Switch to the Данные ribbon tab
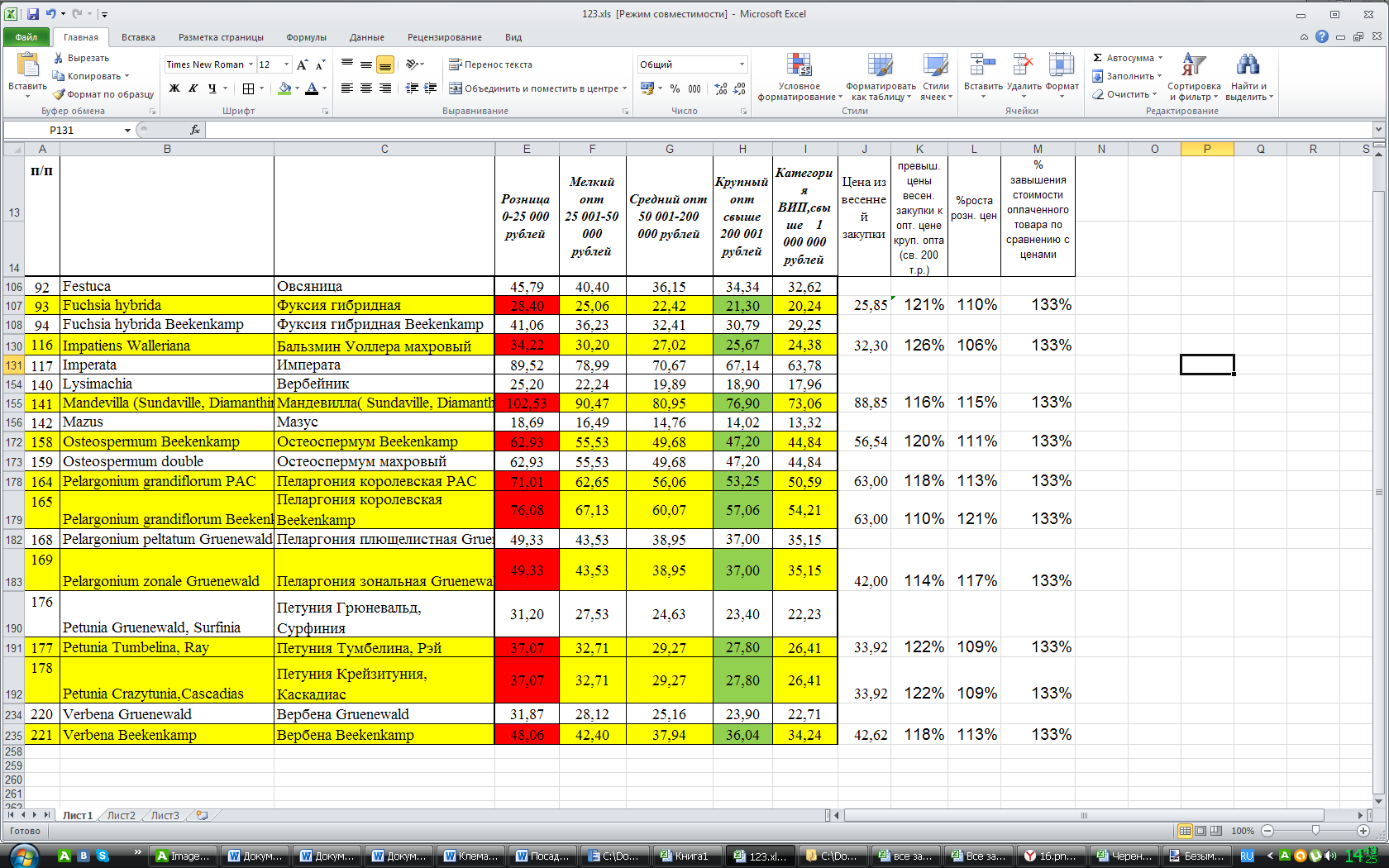The height and width of the screenshot is (868, 1389). (x=366, y=37)
